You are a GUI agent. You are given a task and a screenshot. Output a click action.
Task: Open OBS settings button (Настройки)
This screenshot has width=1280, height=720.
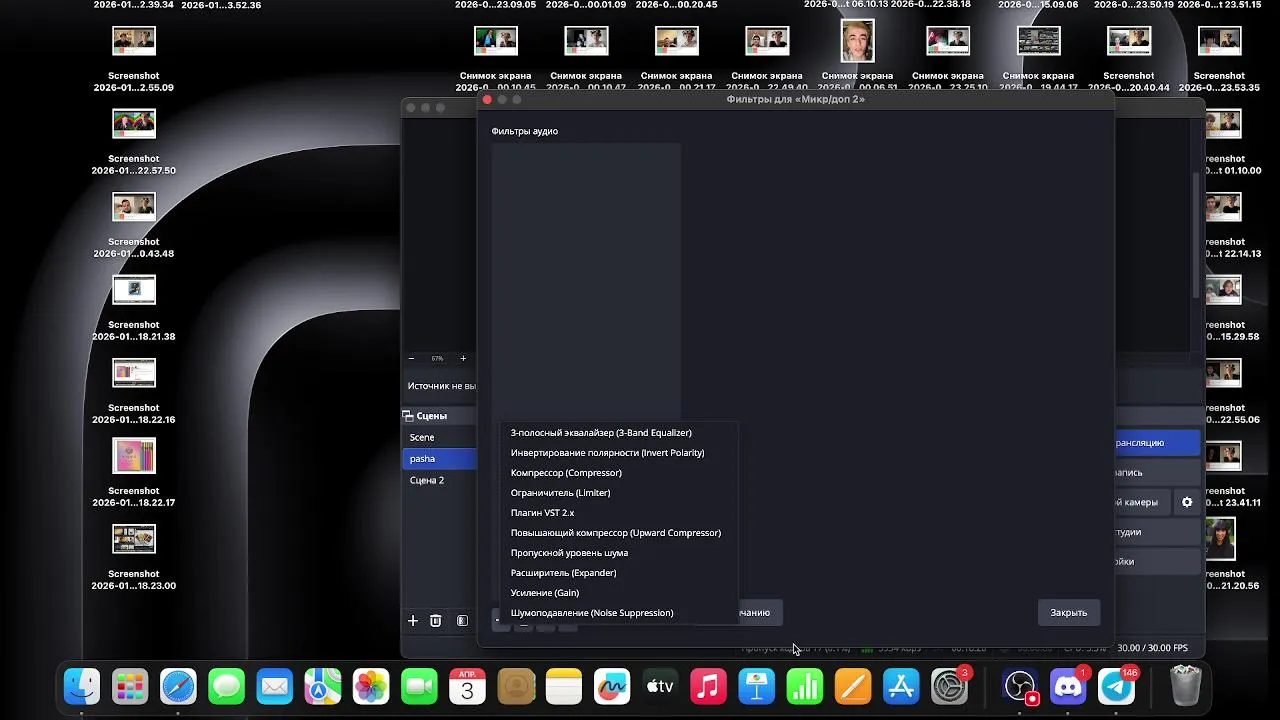pyautogui.click(x=1157, y=561)
